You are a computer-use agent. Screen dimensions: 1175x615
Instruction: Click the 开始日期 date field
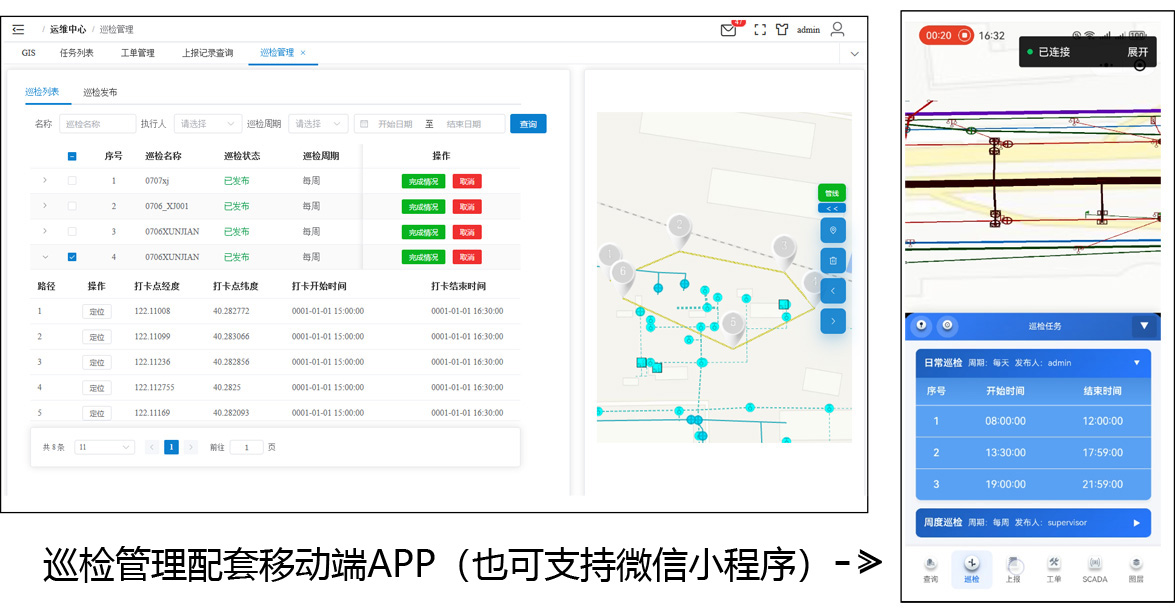pos(395,124)
